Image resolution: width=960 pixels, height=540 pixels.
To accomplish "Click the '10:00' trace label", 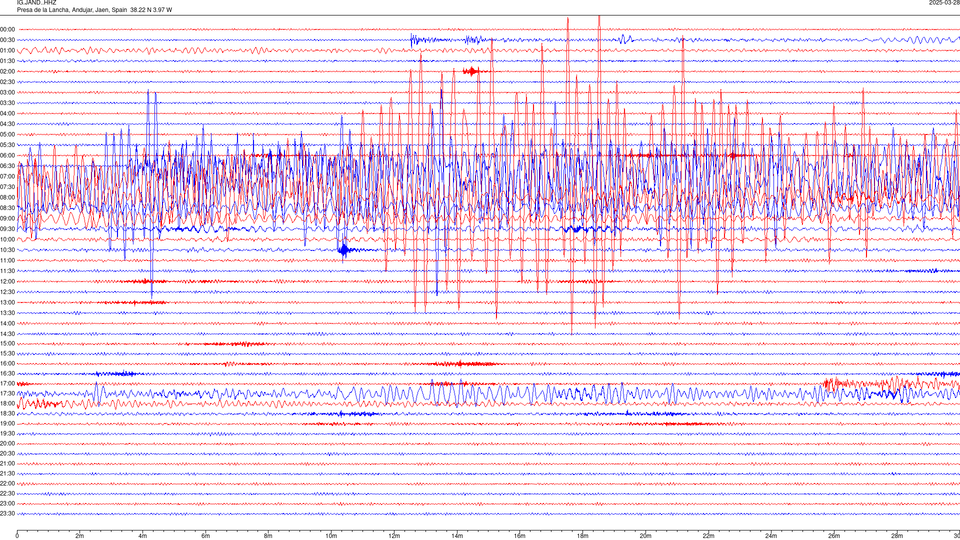I will 7,239.
